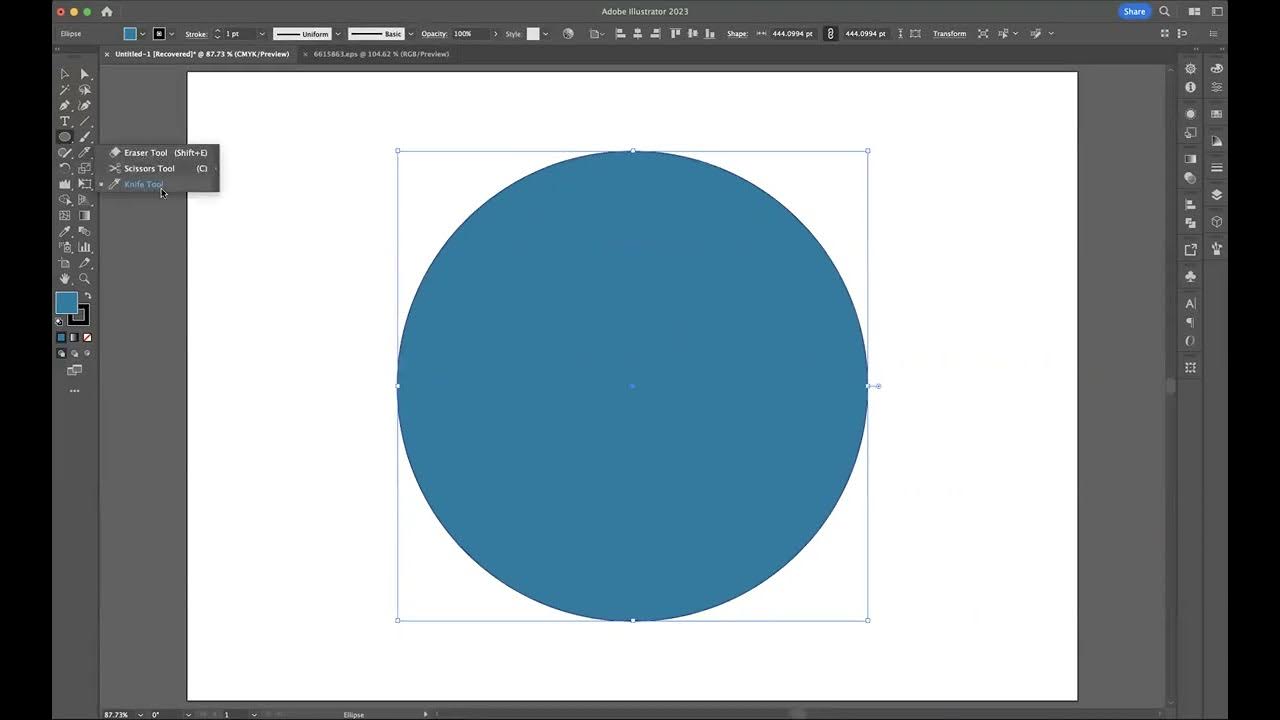Viewport: 1280px width, 720px height.
Task: Open the stroke weight dropdown
Action: point(262,34)
